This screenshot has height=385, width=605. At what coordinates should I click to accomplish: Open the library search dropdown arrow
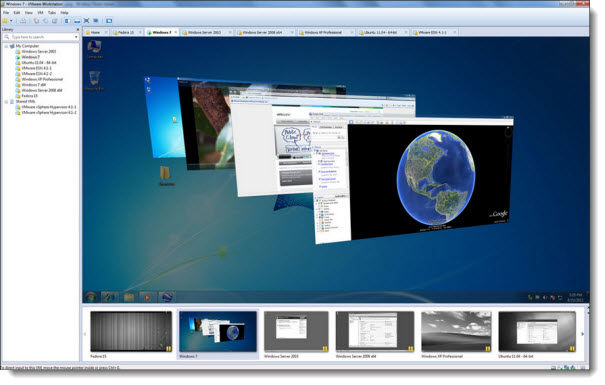76,37
